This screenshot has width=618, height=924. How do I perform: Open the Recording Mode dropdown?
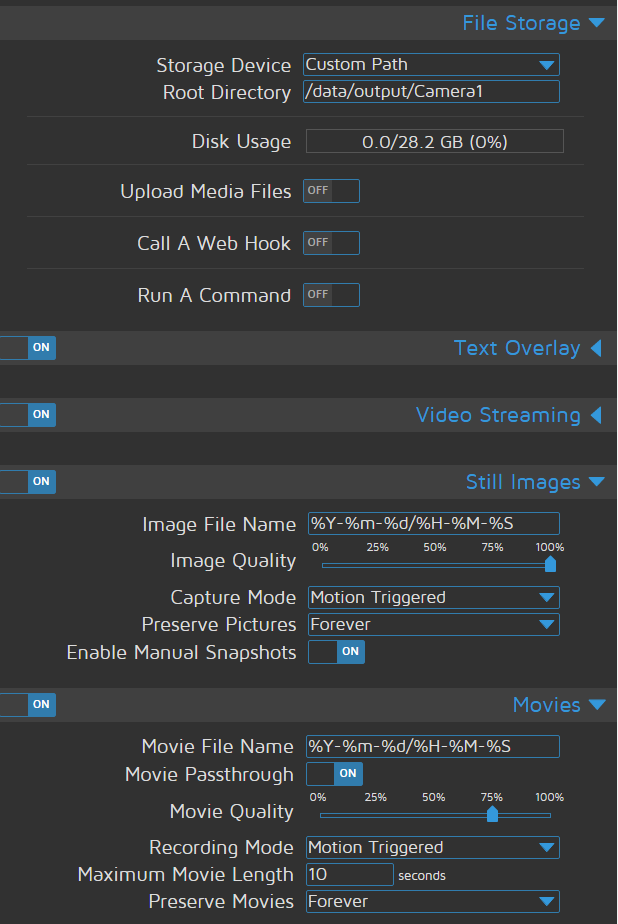(432, 848)
